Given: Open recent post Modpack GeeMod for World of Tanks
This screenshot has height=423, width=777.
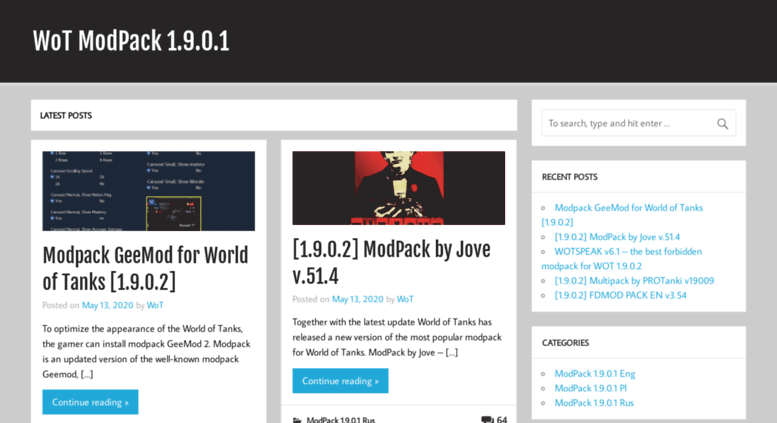Looking at the screenshot, I should pos(622,215).
